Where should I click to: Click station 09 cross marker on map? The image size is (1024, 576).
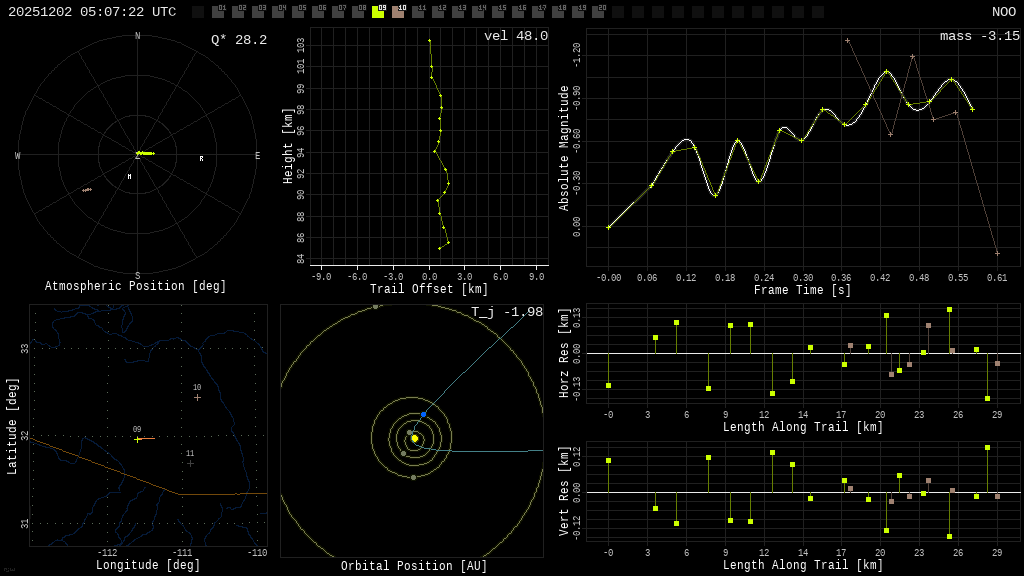click(x=138, y=439)
